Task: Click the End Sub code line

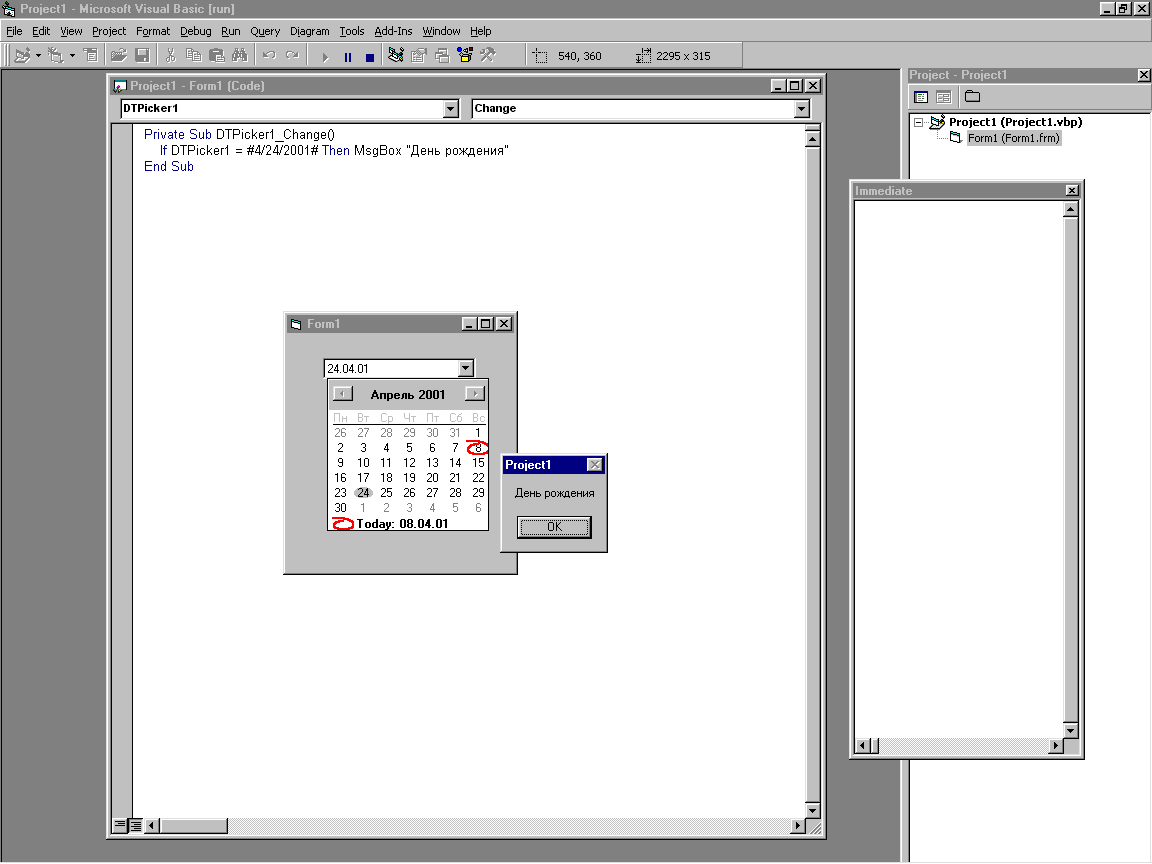Action: (x=168, y=167)
